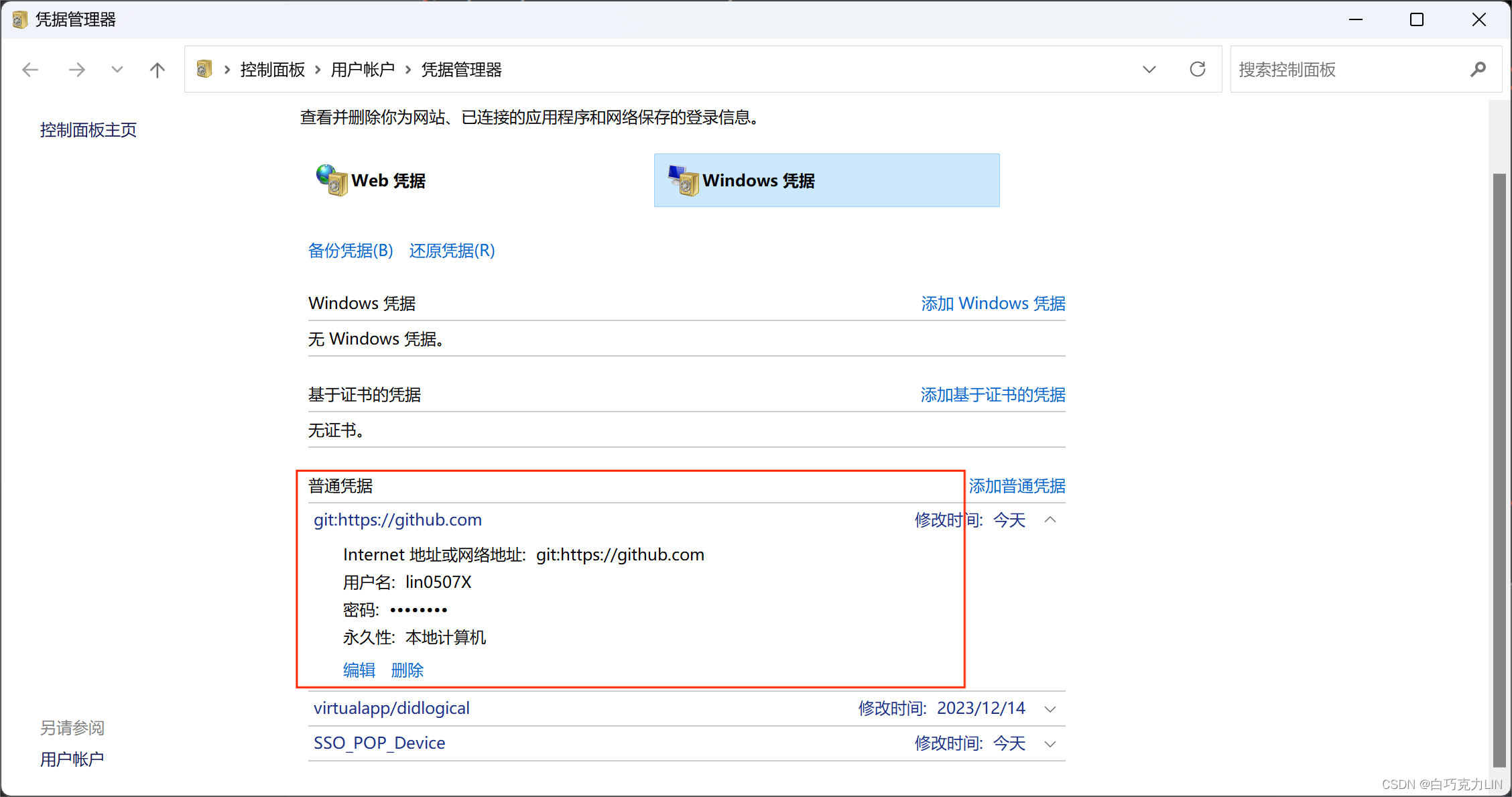Click the Forward navigation arrow
This screenshot has width=1512, height=797.
point(77,70)
